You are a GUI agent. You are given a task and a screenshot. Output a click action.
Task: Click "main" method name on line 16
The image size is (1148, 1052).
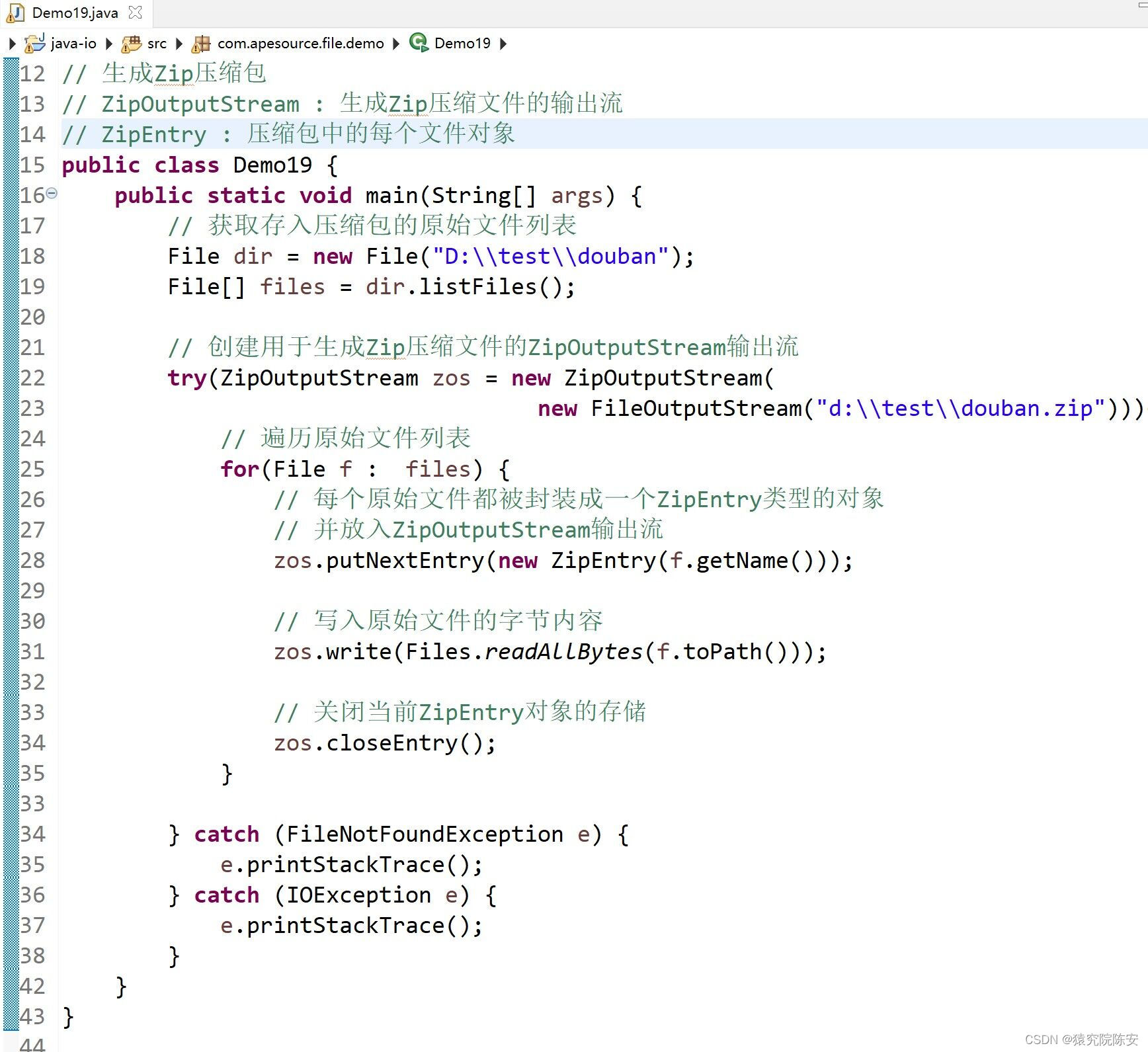(391, 195)
